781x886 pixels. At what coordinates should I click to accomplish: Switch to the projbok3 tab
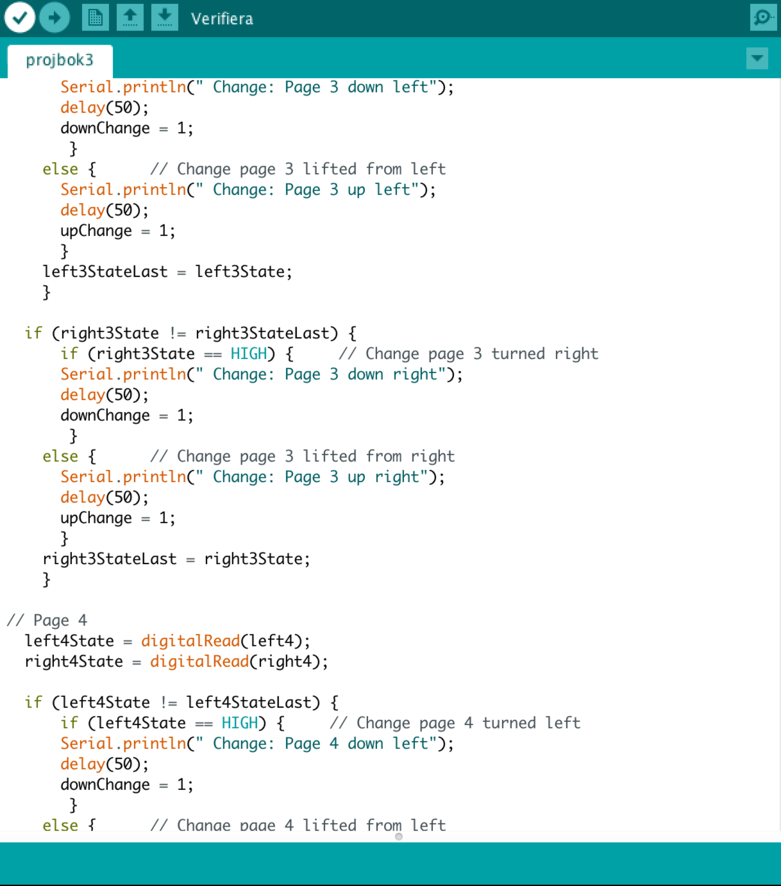click(59, 60)
